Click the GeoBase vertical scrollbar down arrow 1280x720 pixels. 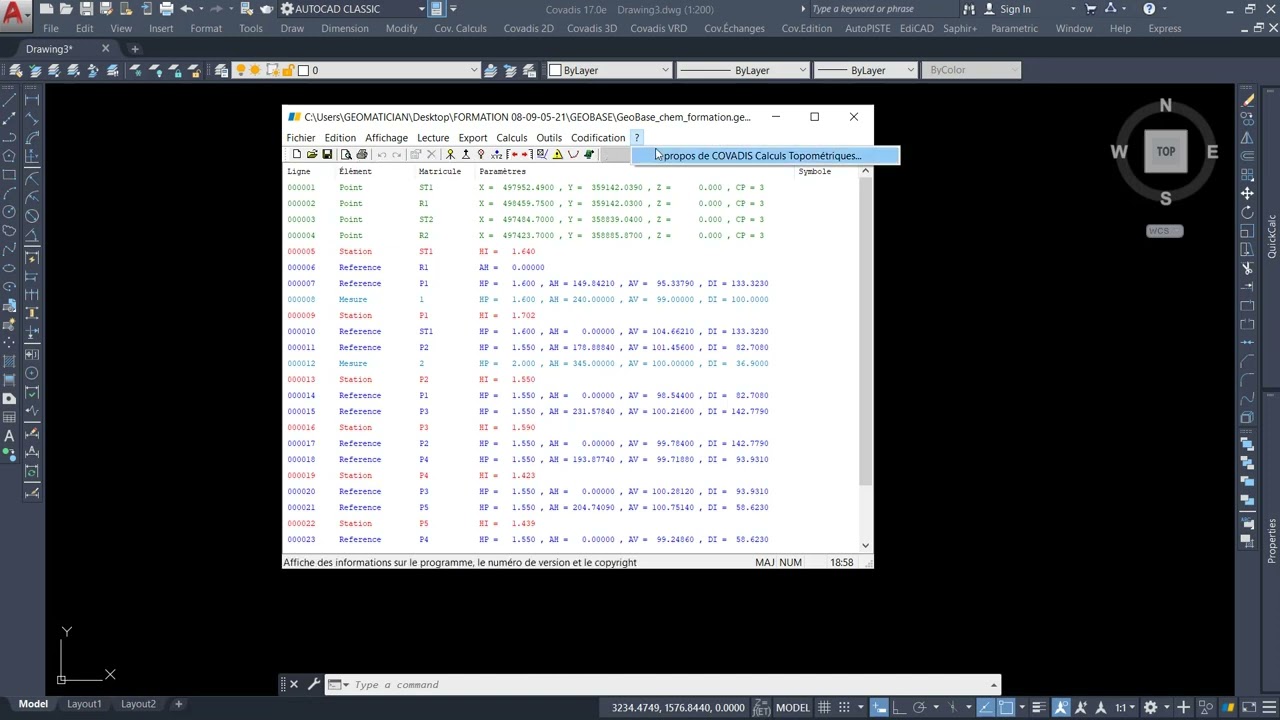pos(865,545)
